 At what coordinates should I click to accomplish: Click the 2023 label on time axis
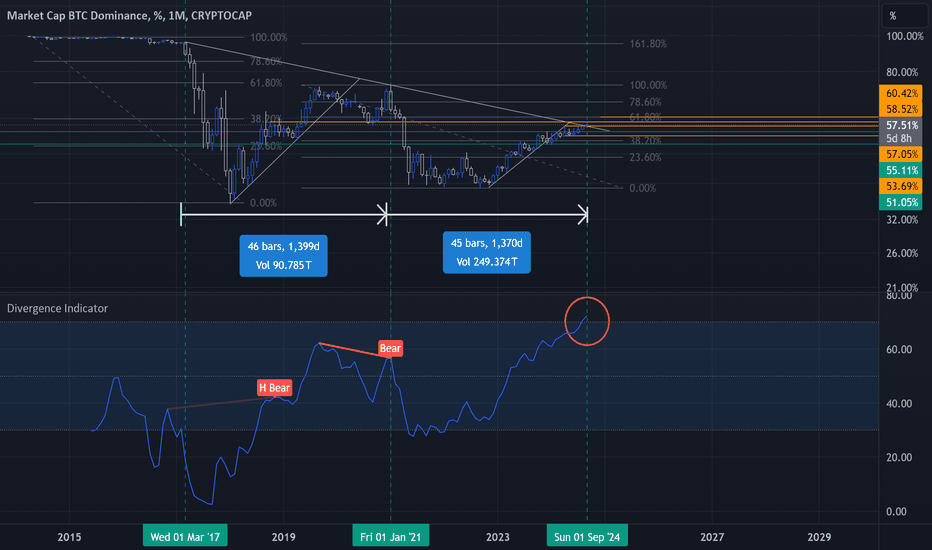coord(498,537)
